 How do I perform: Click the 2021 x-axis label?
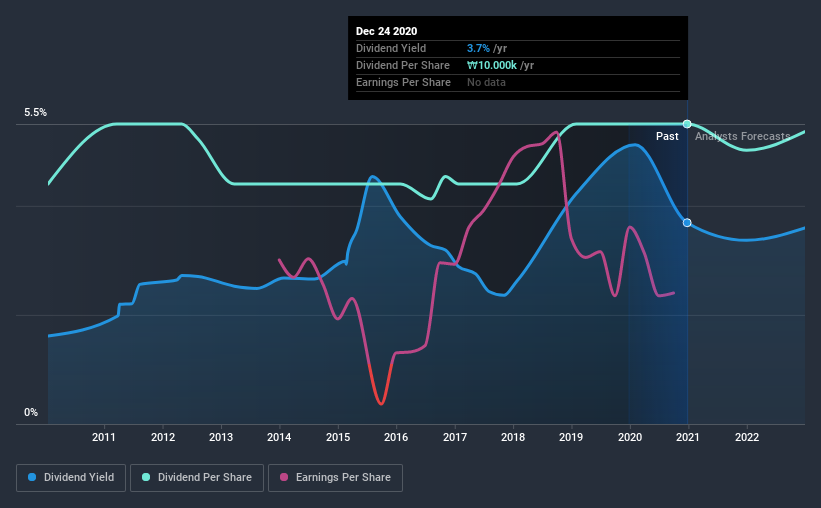pos(687,437)
